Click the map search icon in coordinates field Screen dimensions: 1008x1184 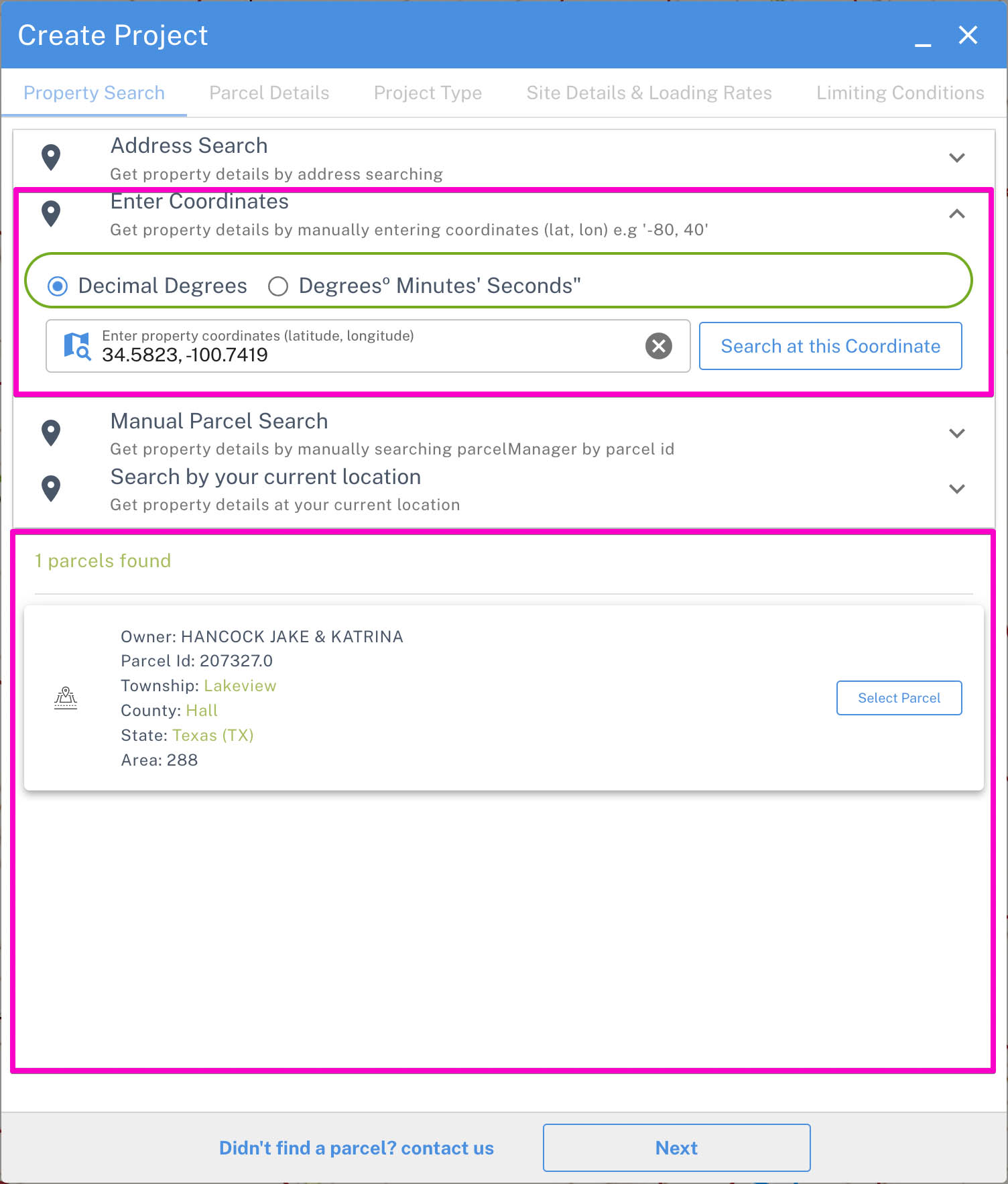tap(77, 346)
